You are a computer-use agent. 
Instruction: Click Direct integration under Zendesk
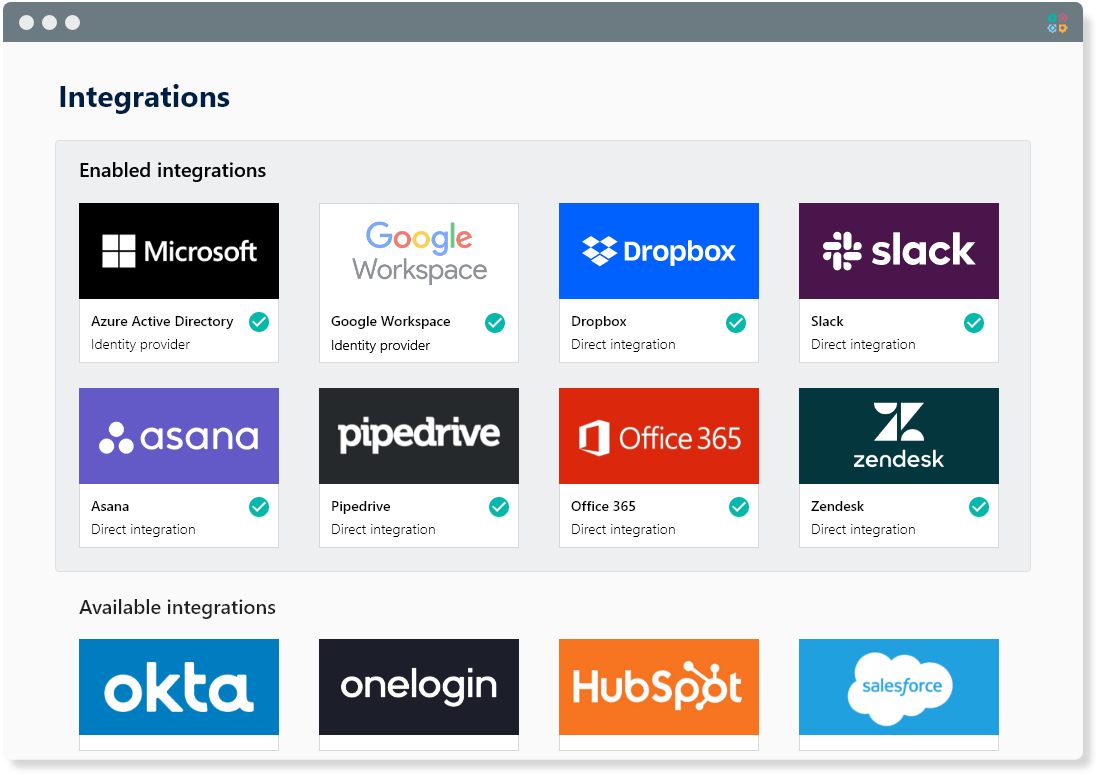point(863,529)
